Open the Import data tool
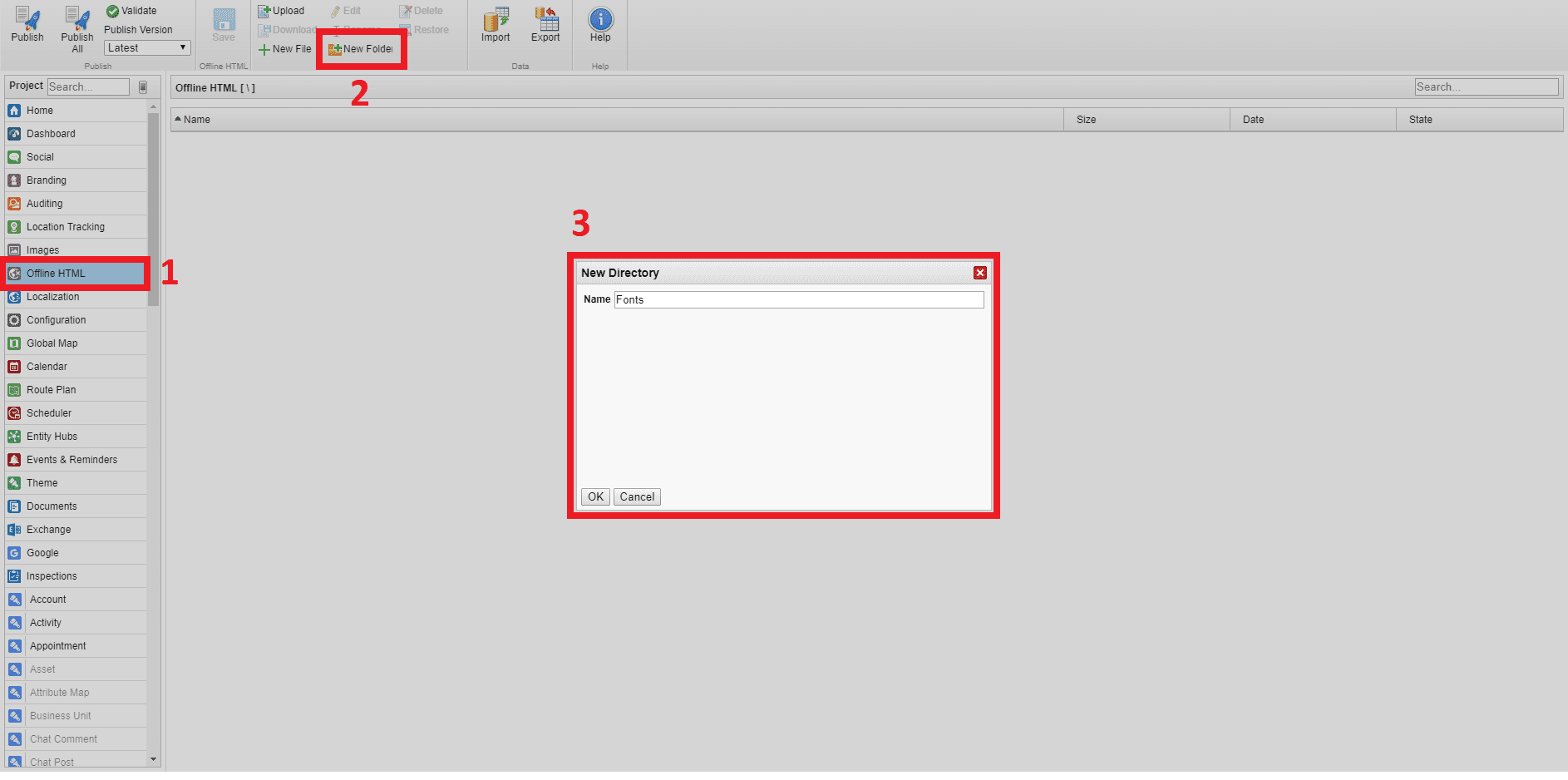This screenshot has height=780, width=1568. [495, 23]
